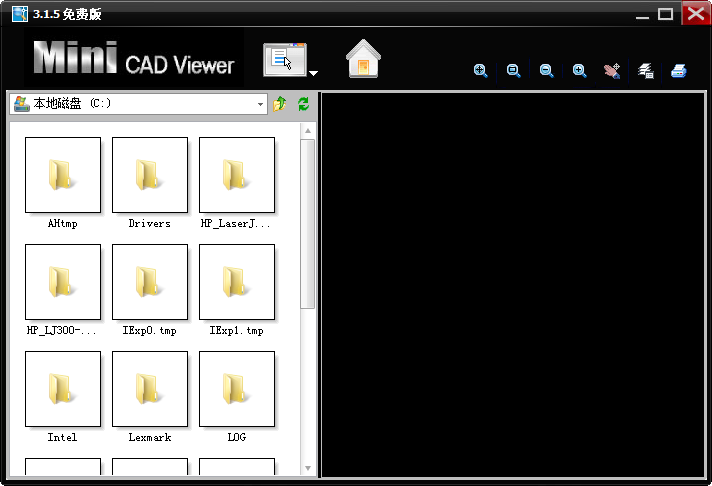The height and width of the screenshot is (486, 712).
Task: Select the LOG folder thumbnail
Action: 237,389
